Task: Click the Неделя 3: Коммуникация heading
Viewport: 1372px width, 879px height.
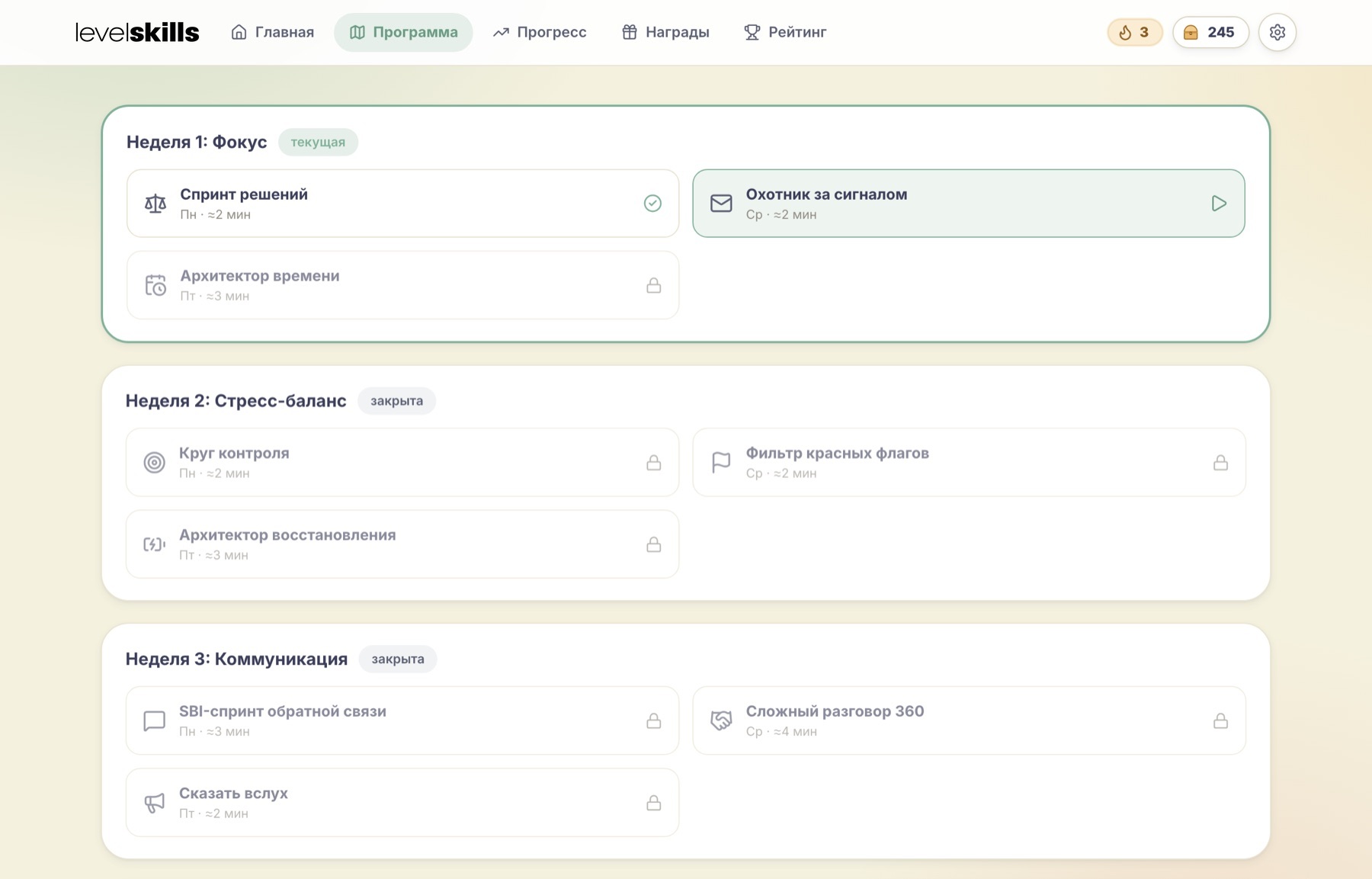Action: pyautogui.click(x=237, y=659)
